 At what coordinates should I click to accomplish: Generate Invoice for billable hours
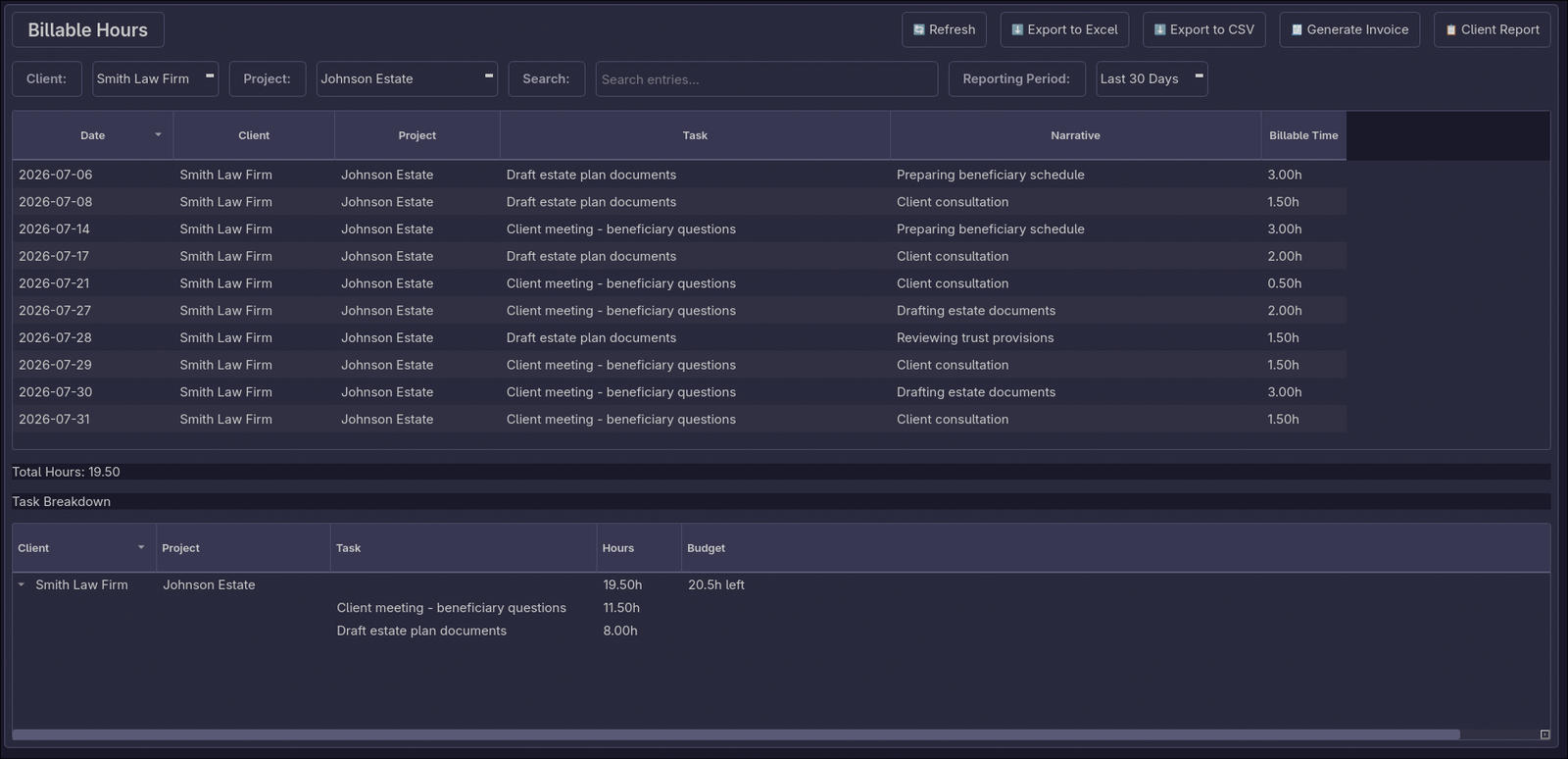(1348, 29)
